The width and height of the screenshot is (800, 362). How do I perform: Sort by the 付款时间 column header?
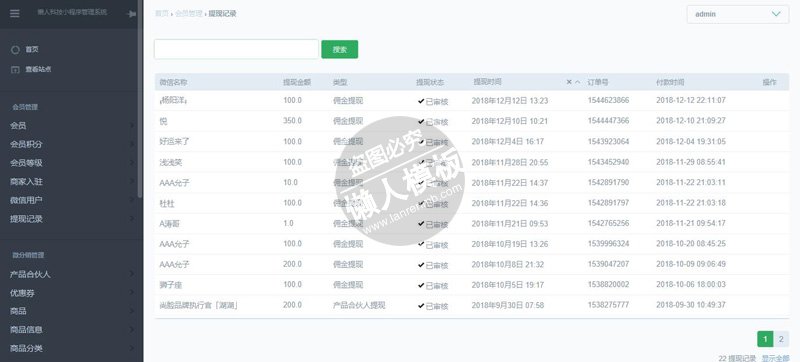[x=670, y=82]
